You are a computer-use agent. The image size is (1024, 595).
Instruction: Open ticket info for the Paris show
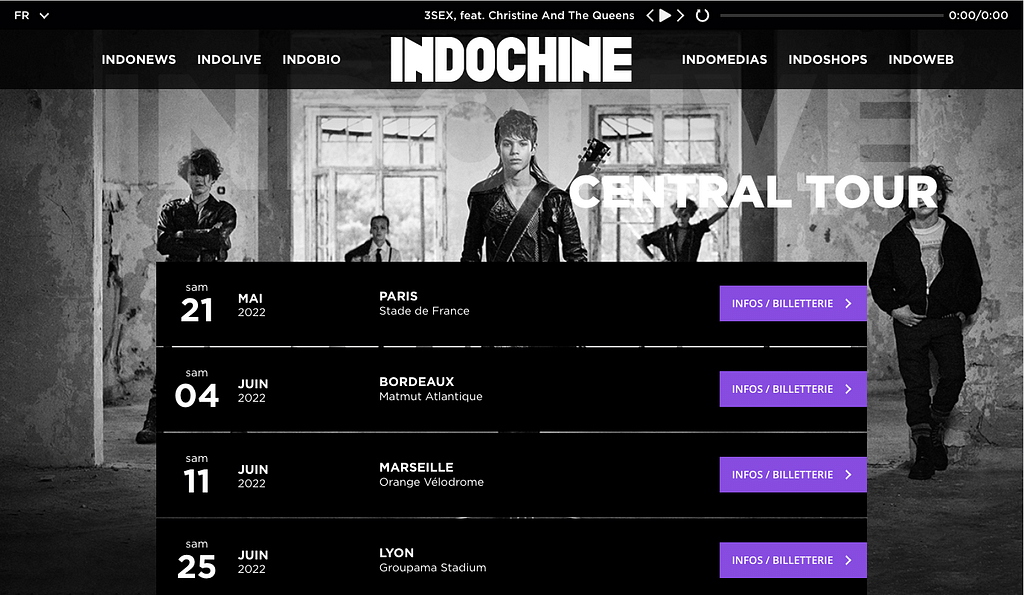coord(792,304)
